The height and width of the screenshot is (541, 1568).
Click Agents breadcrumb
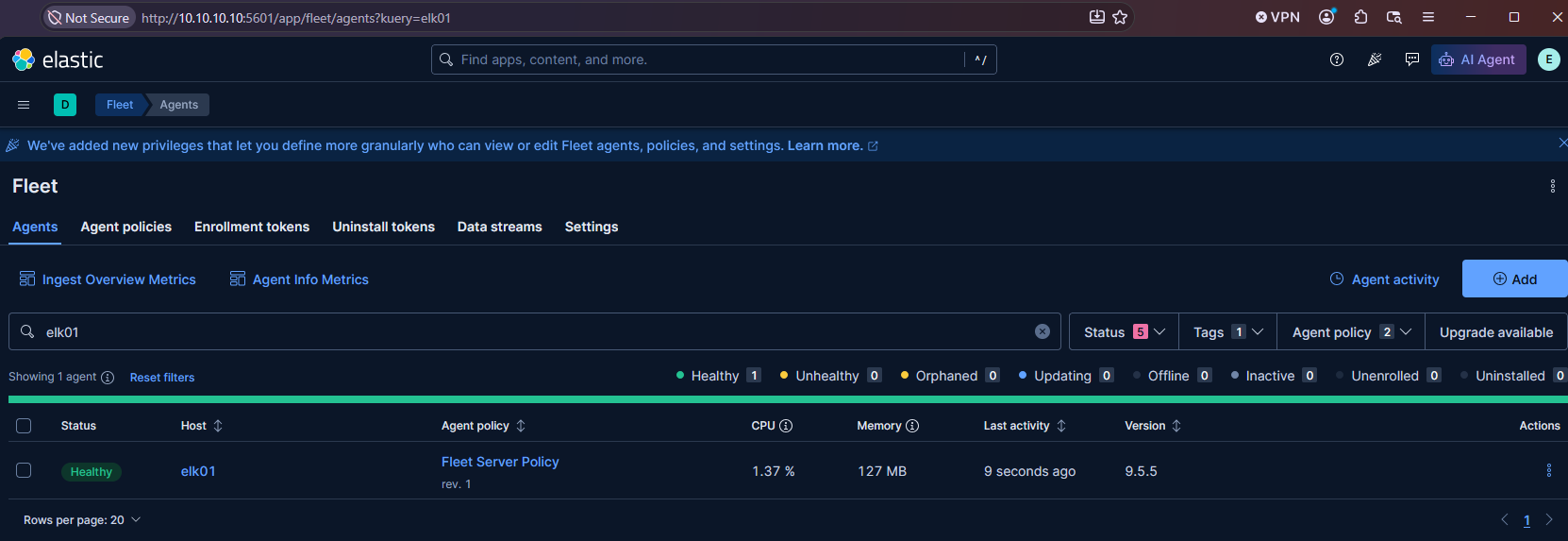pos(179,105)
